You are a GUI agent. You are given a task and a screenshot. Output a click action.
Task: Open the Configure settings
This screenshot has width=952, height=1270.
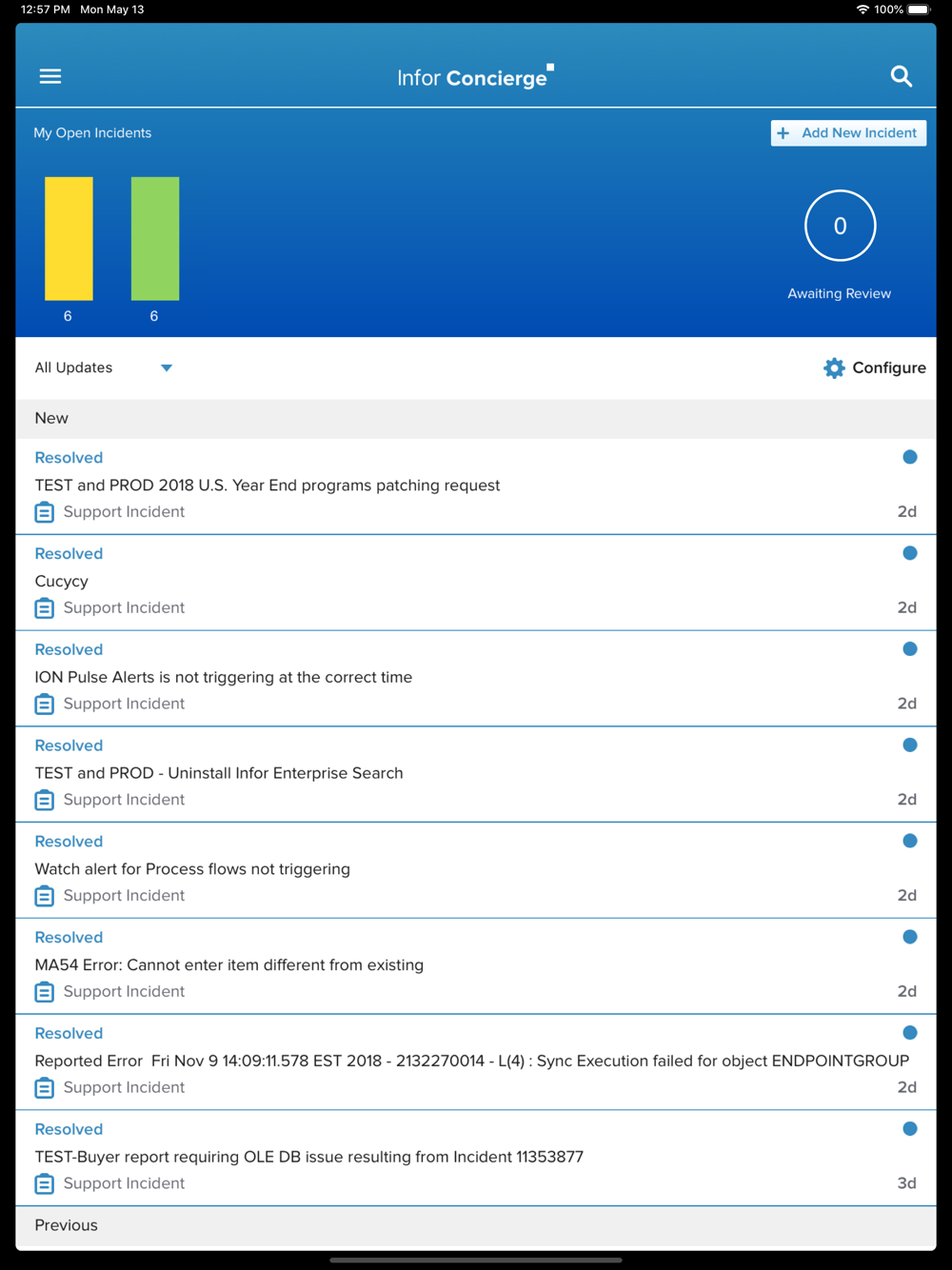[x=875, y=368]
